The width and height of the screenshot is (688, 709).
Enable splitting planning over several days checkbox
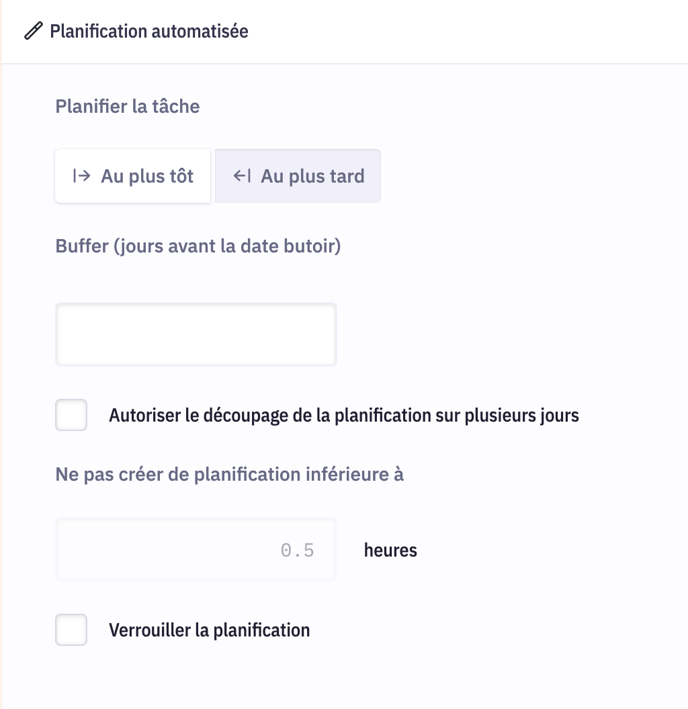pyautogui.click(x=71, y=415)
